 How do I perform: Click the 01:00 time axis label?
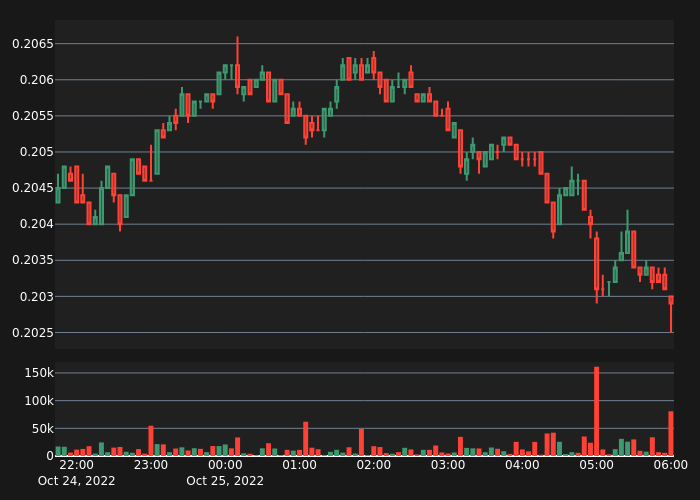[x=300, y=465]
